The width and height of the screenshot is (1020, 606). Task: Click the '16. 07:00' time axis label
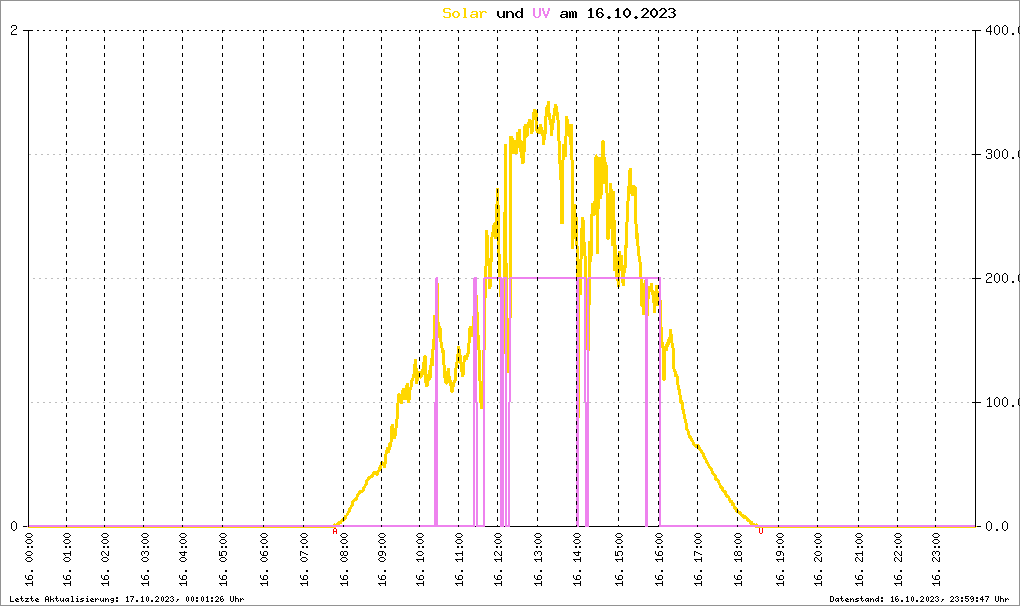click(x=304, y=560)
